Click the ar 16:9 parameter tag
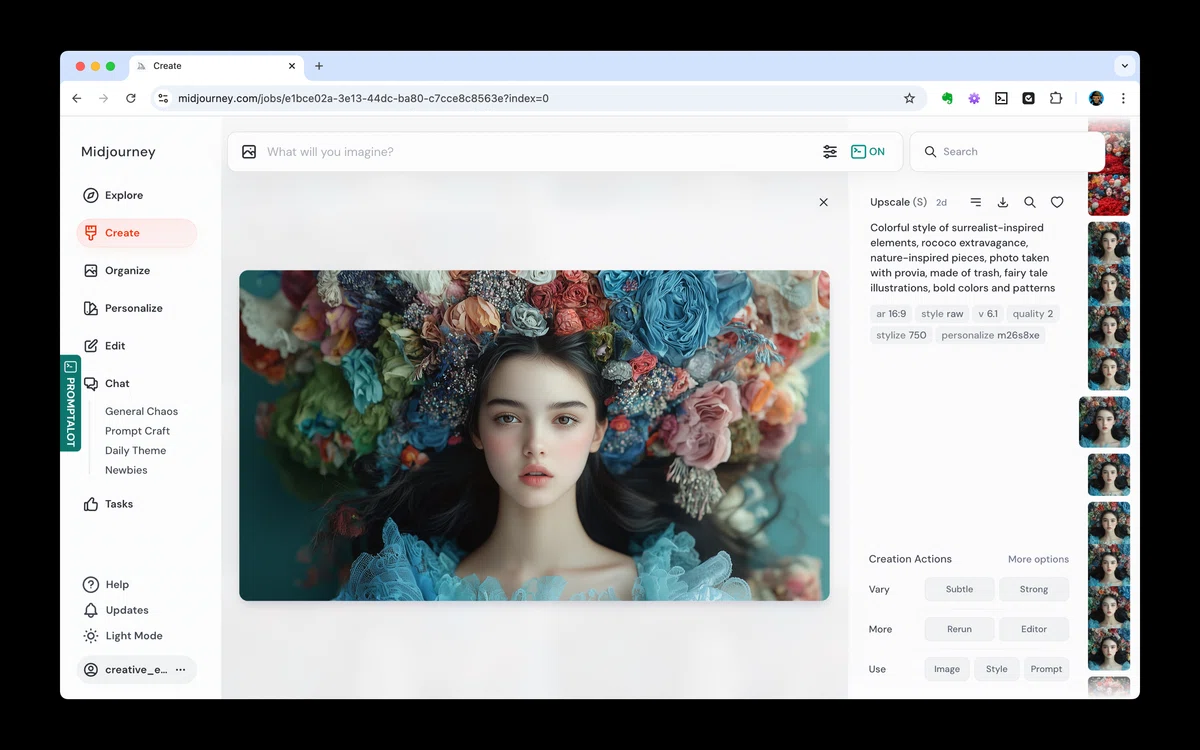 891,314
